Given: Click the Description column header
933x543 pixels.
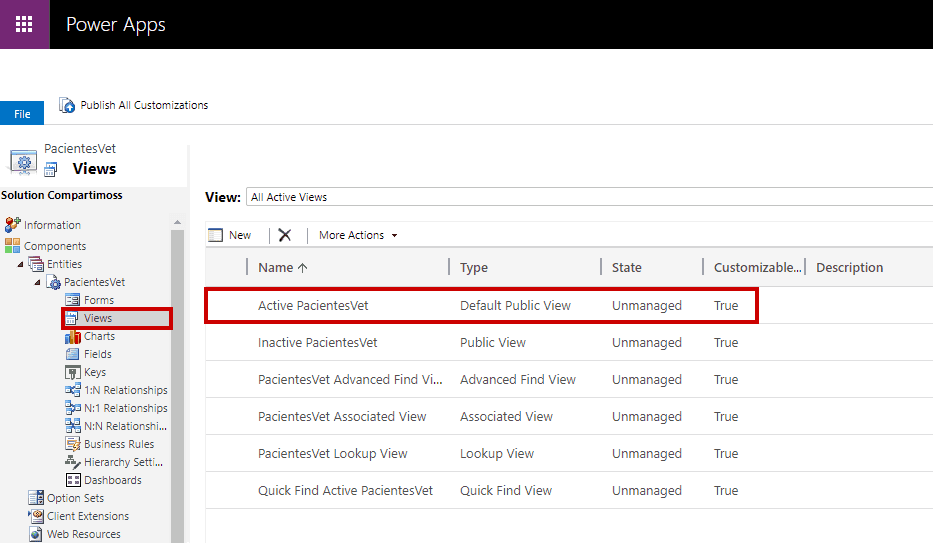Looking at the screenshot, I should (x=850, y=268).
